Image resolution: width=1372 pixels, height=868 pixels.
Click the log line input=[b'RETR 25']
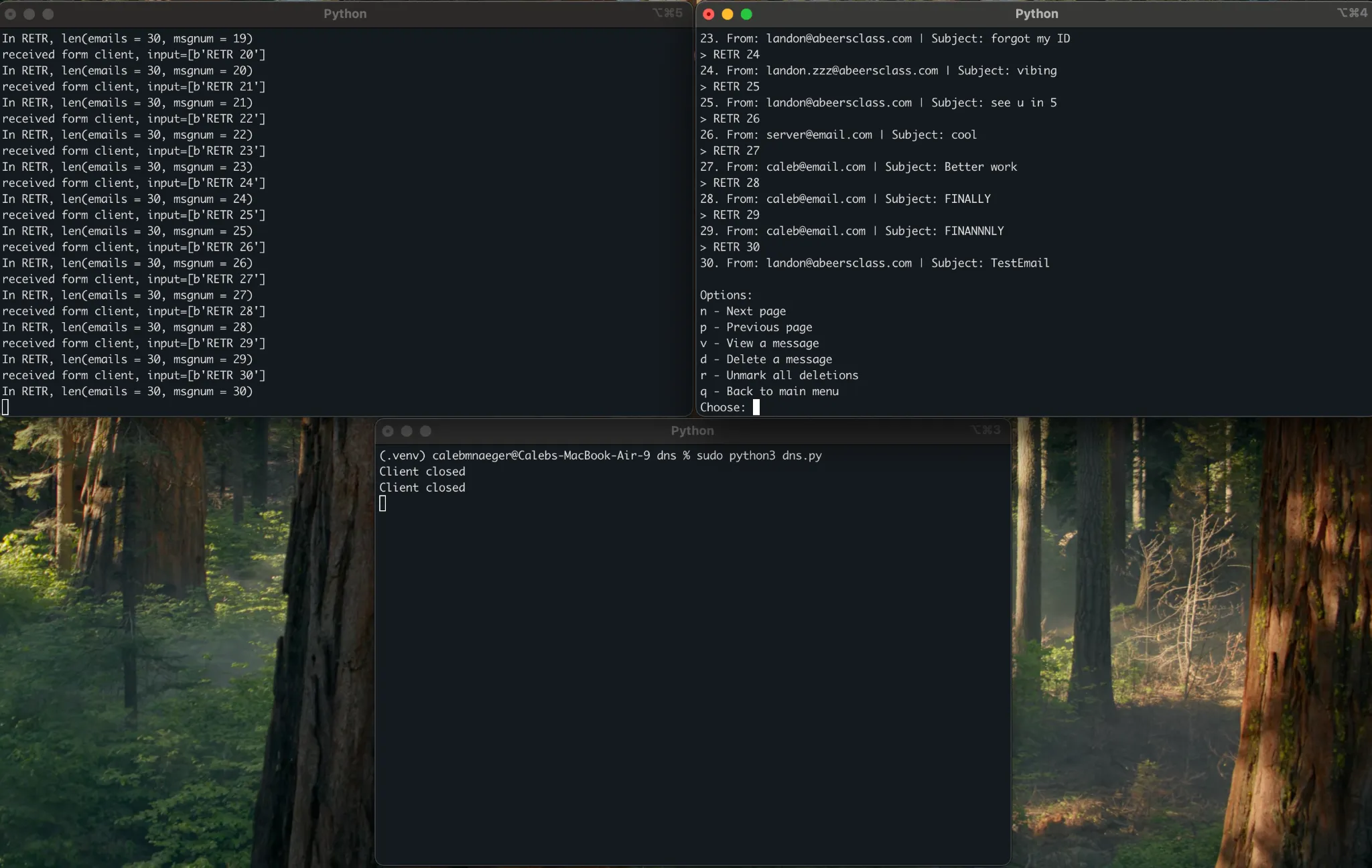[134, 215]
